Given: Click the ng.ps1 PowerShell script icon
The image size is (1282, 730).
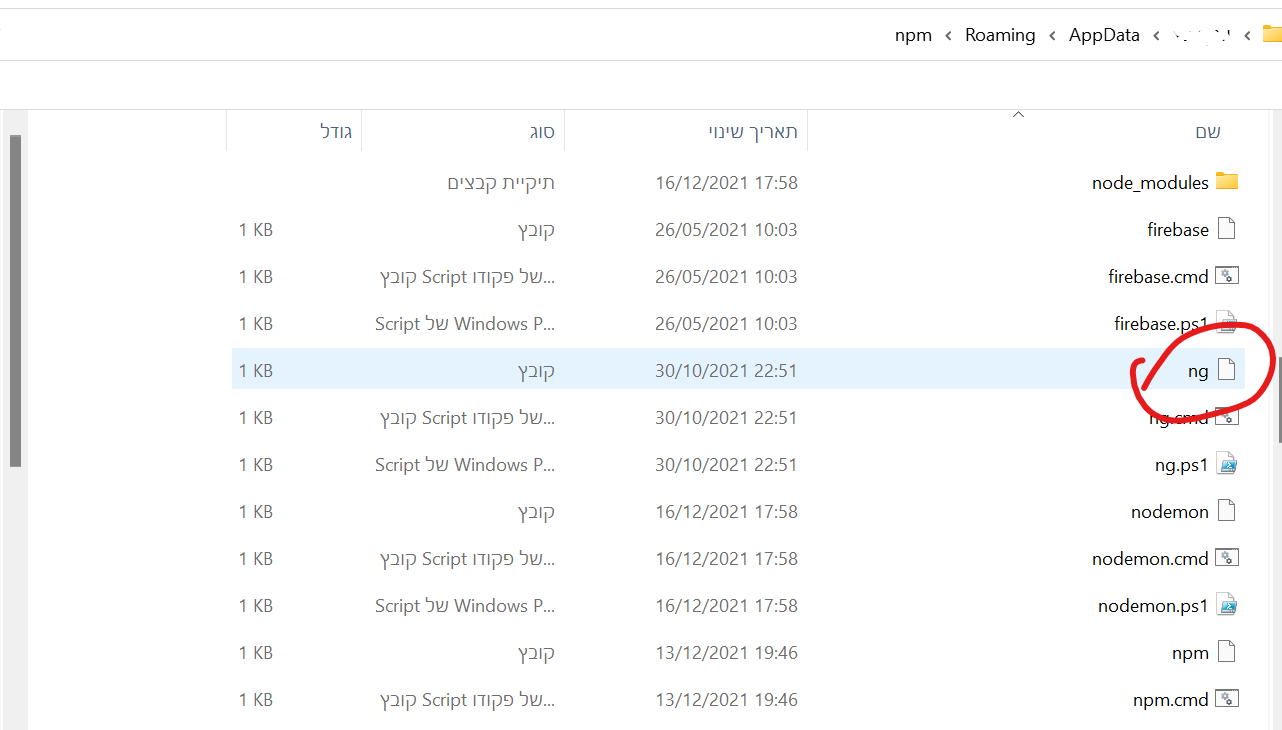Looking at the screenshot, I should point(1227,464).
